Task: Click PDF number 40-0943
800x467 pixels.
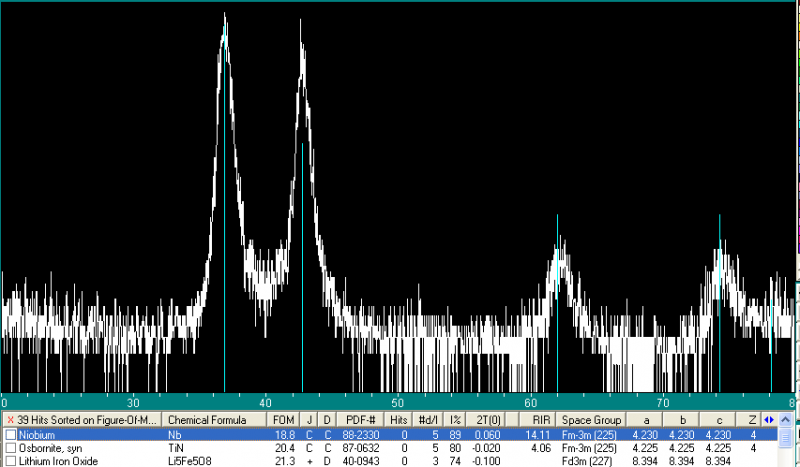Action: click(x=361, y=461)
